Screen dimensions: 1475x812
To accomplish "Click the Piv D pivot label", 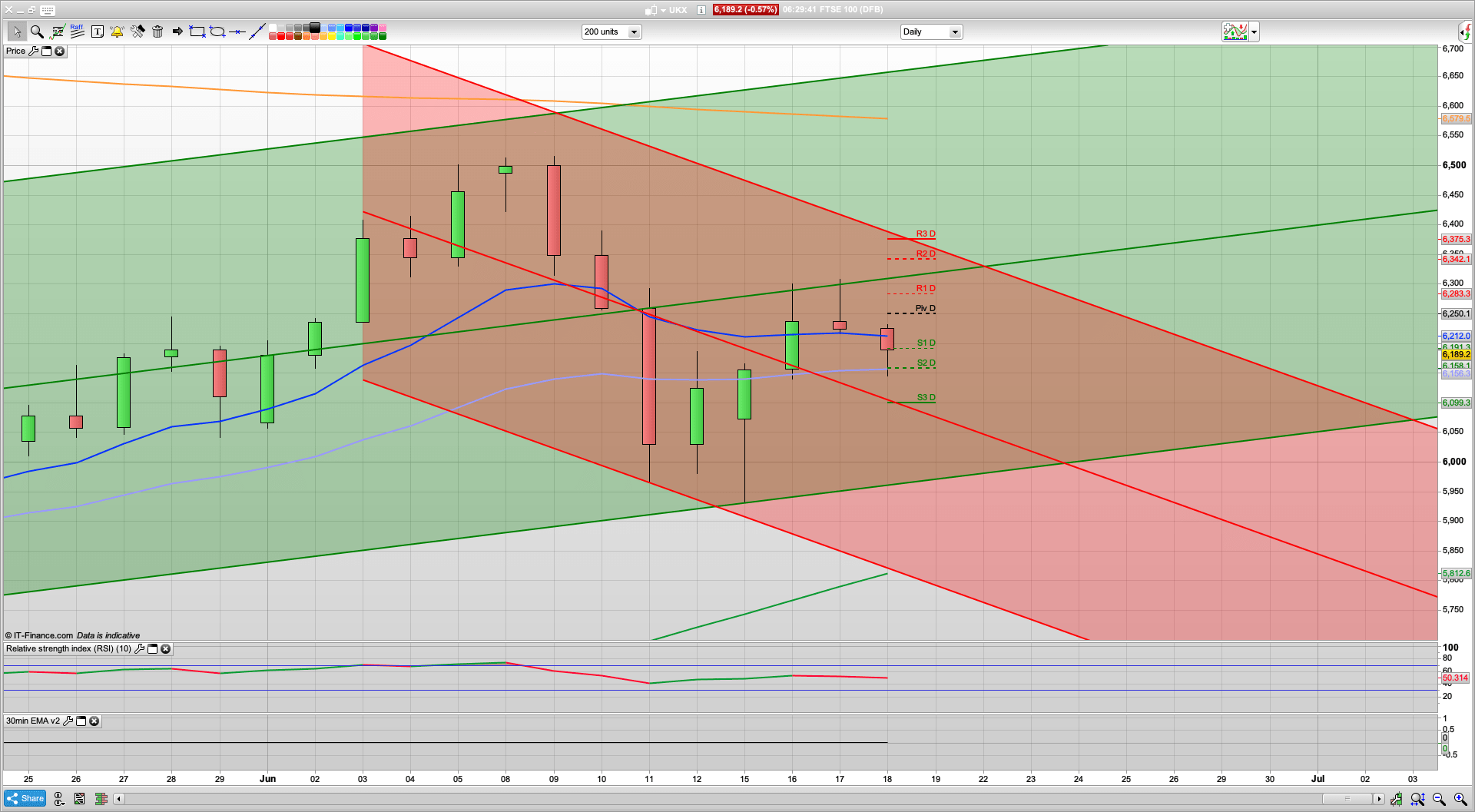I will [926, 308].
